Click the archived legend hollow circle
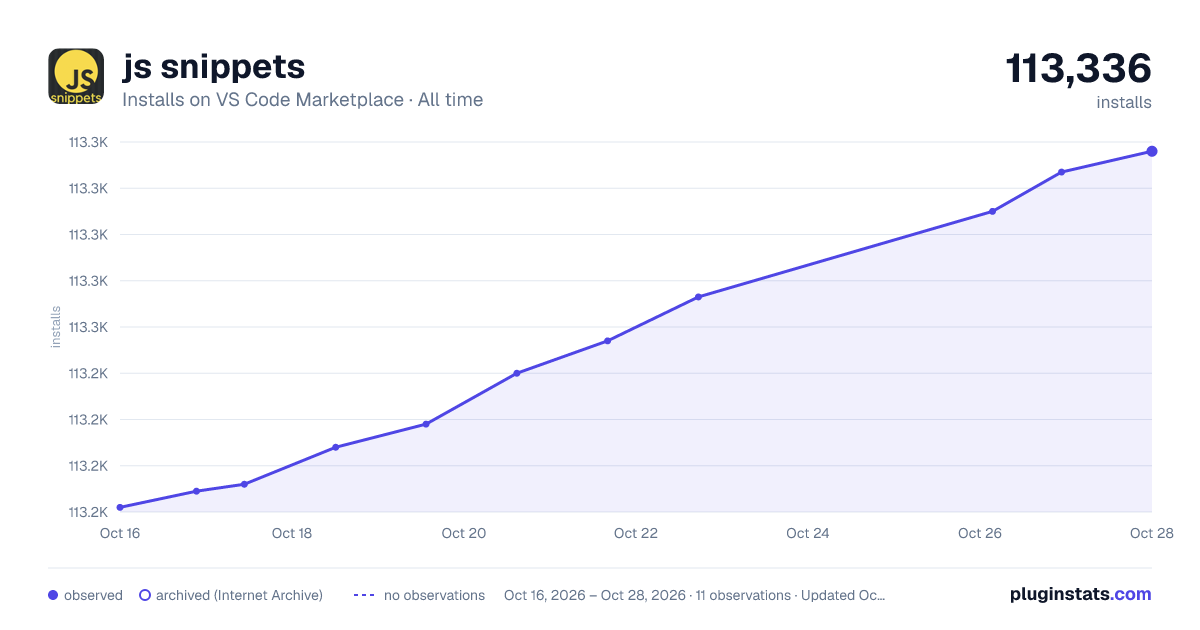1200x630 pixels. tap(145, 595)
